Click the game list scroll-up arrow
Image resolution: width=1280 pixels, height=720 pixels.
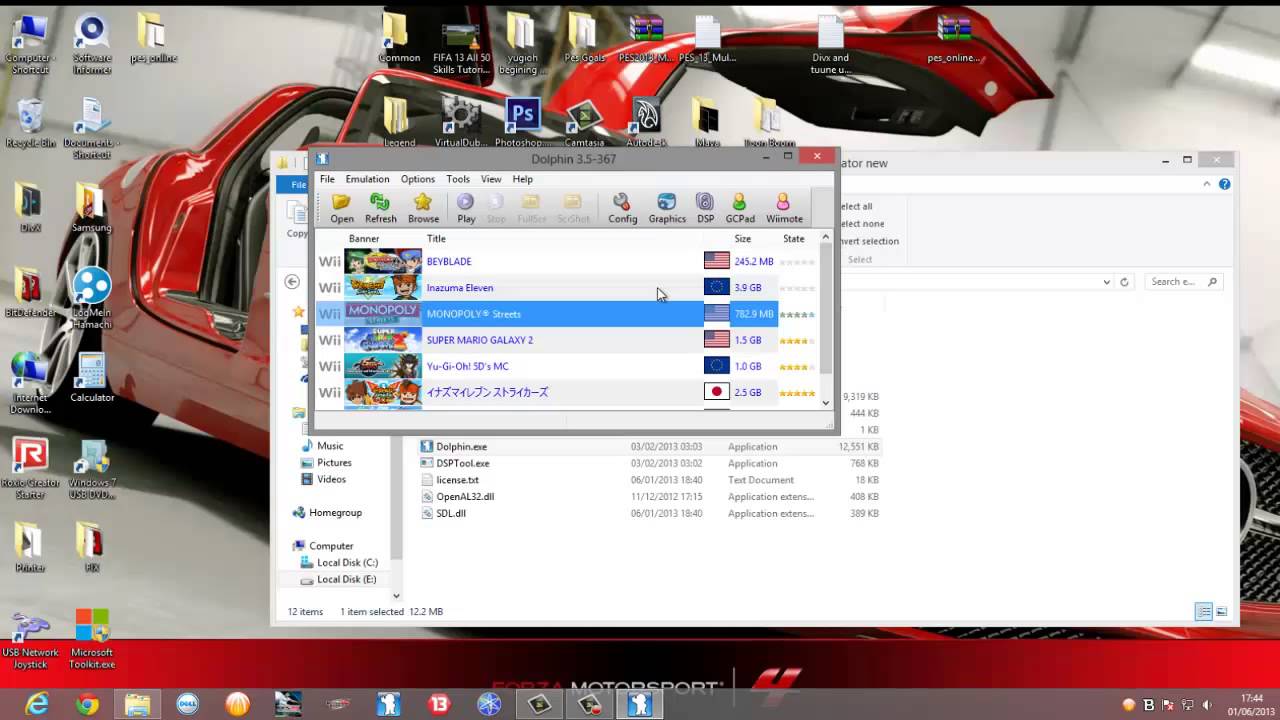[826, 238]
